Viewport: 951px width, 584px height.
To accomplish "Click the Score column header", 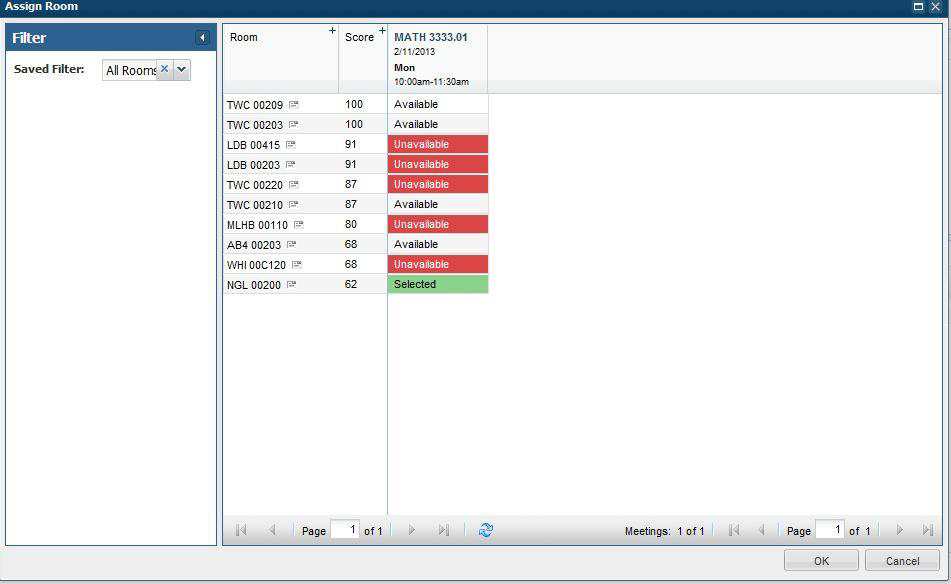I will (x=359, y=37).
